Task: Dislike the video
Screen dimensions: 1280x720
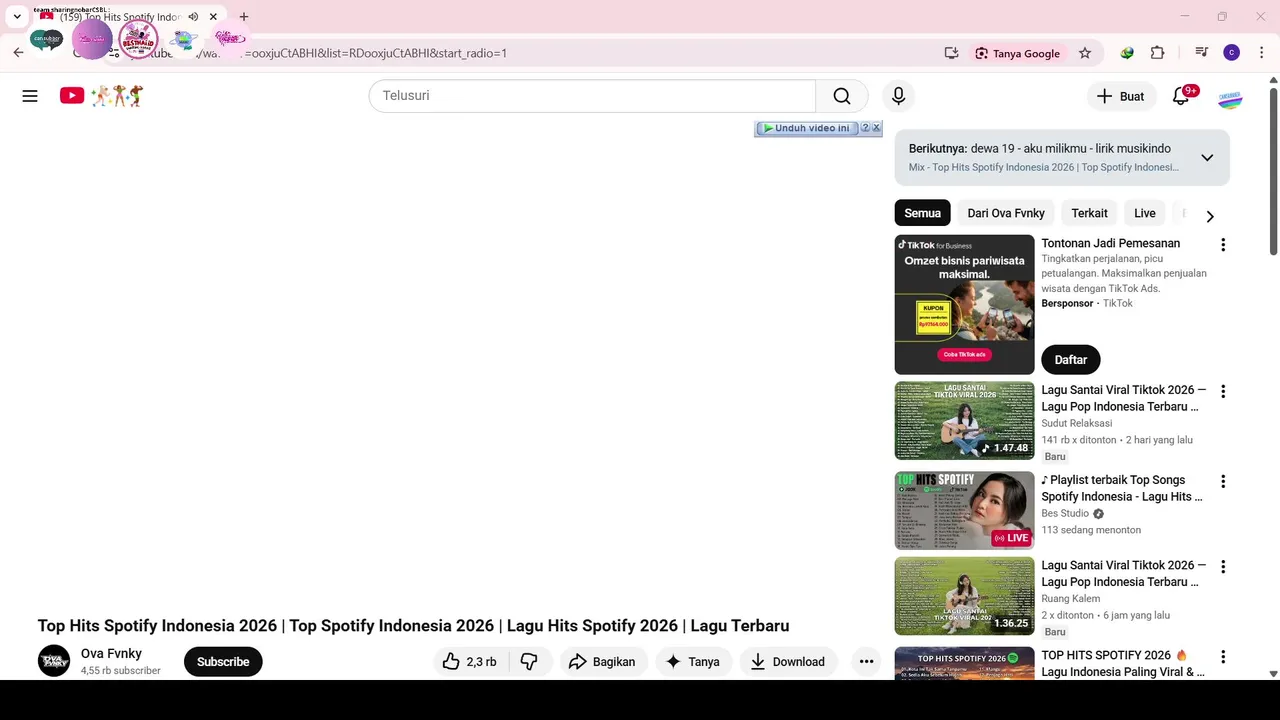Action: coord(530,662)
